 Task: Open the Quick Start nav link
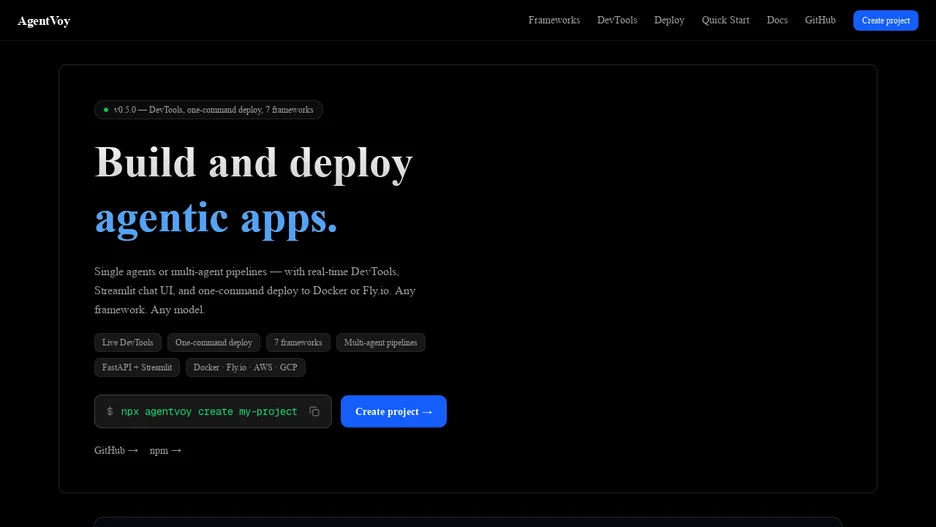[725, 20]
